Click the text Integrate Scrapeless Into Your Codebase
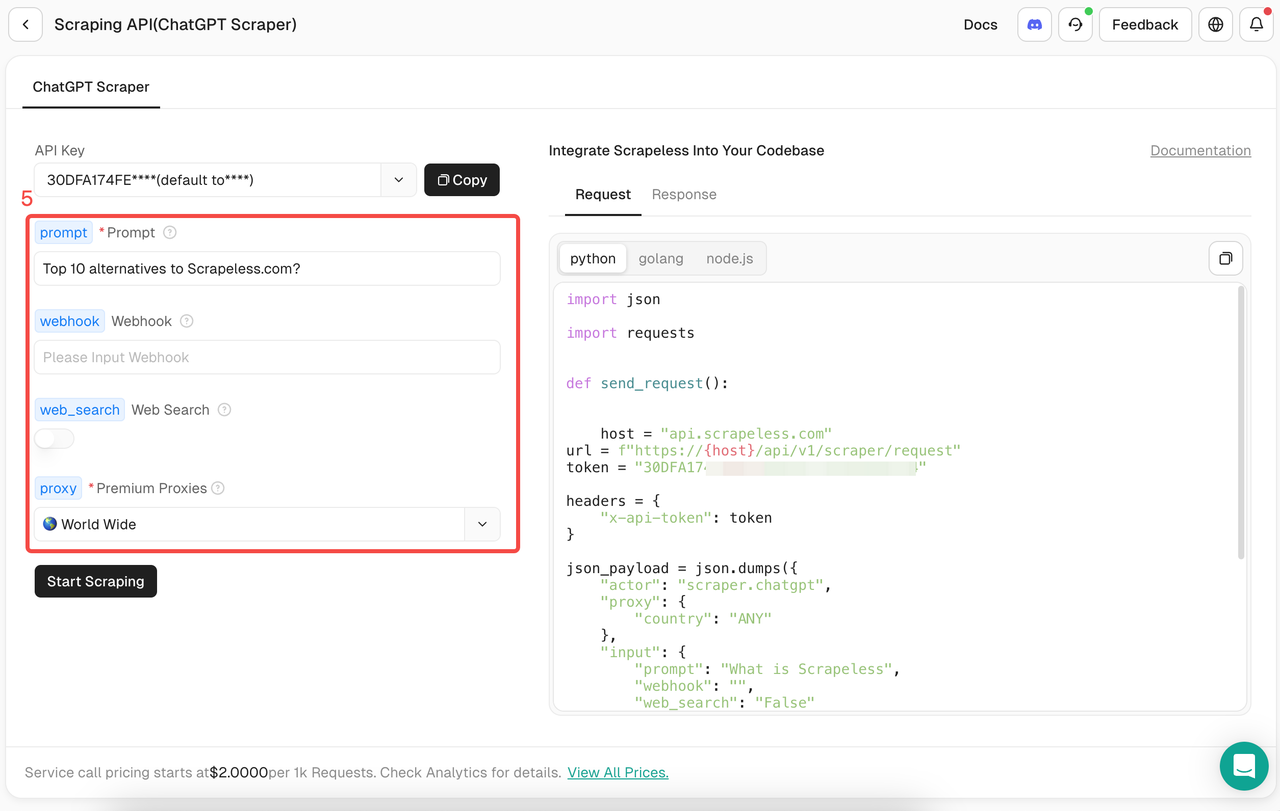1280x811 pixels. pyautogui.click(x=686, y=151)
